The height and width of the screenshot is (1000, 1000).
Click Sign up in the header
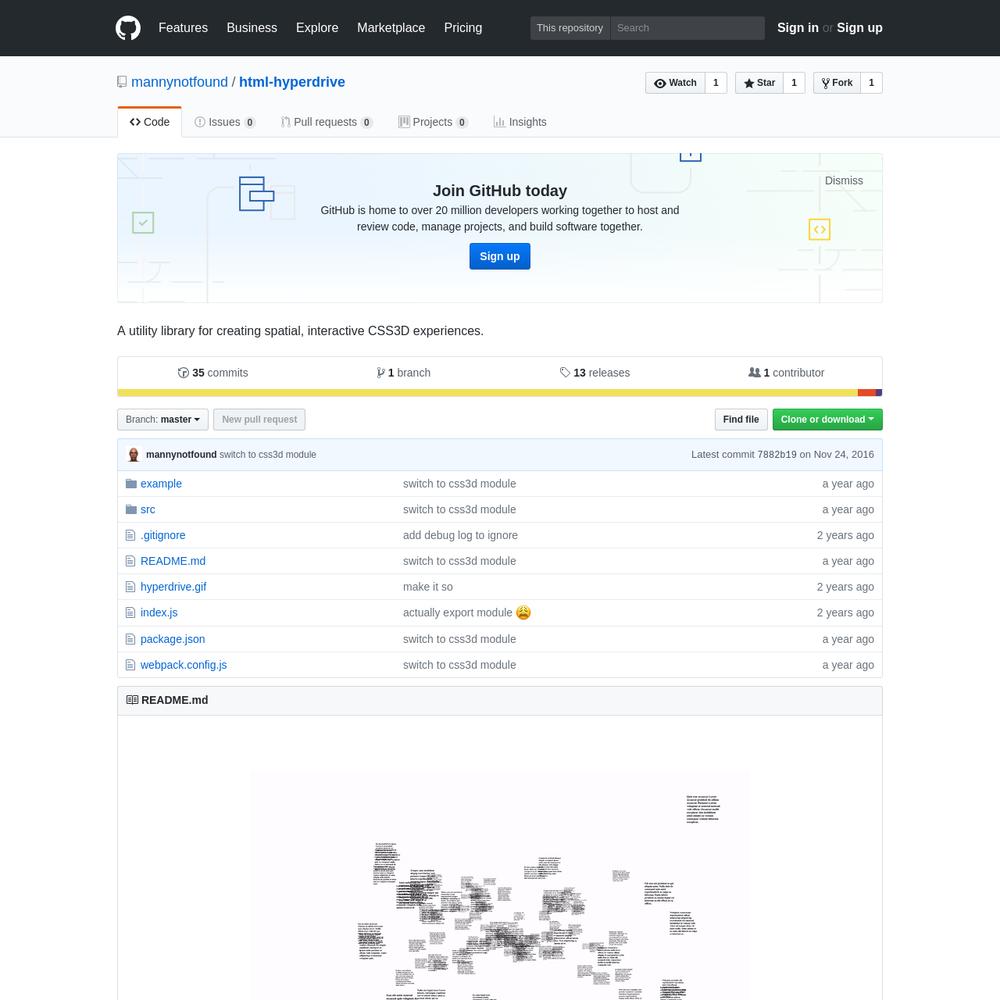860,28
